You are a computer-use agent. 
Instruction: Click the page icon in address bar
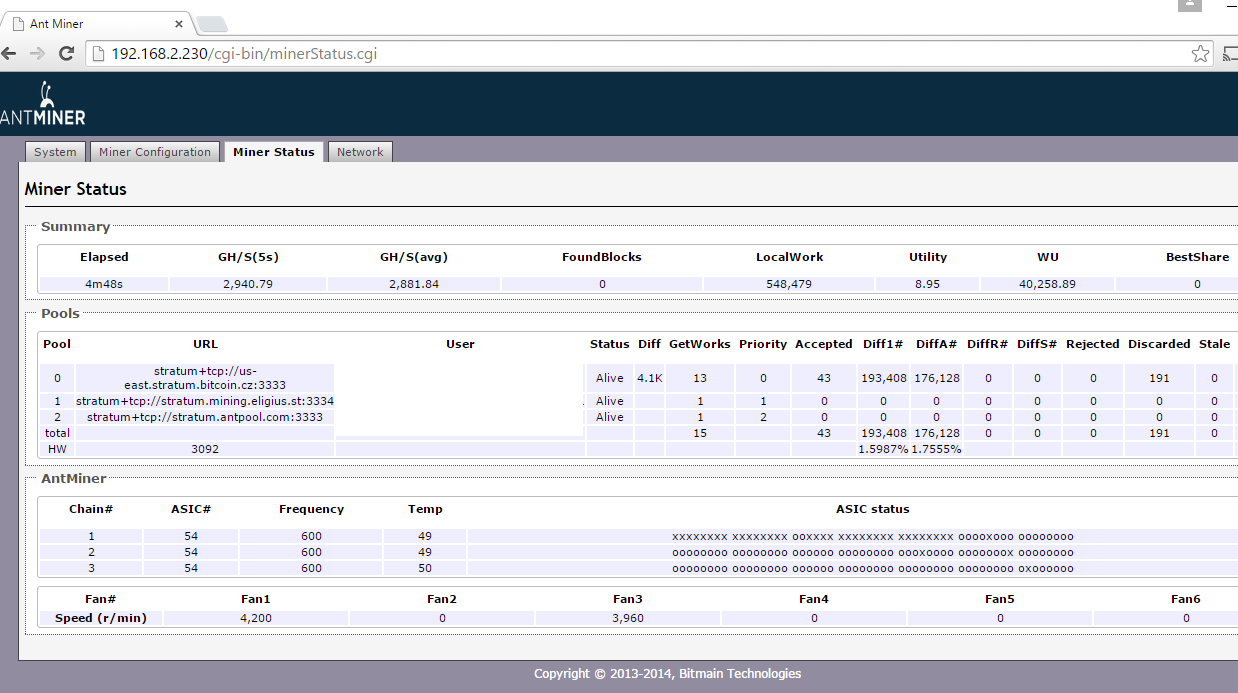98,54
